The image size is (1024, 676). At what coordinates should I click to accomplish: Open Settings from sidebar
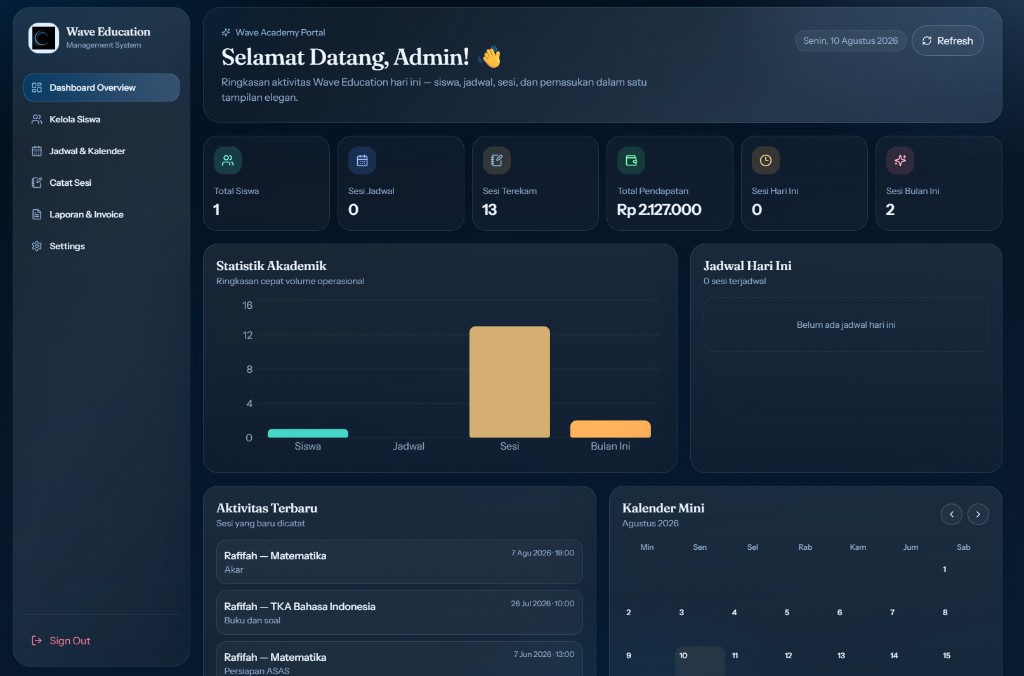(x=101, y=246)
